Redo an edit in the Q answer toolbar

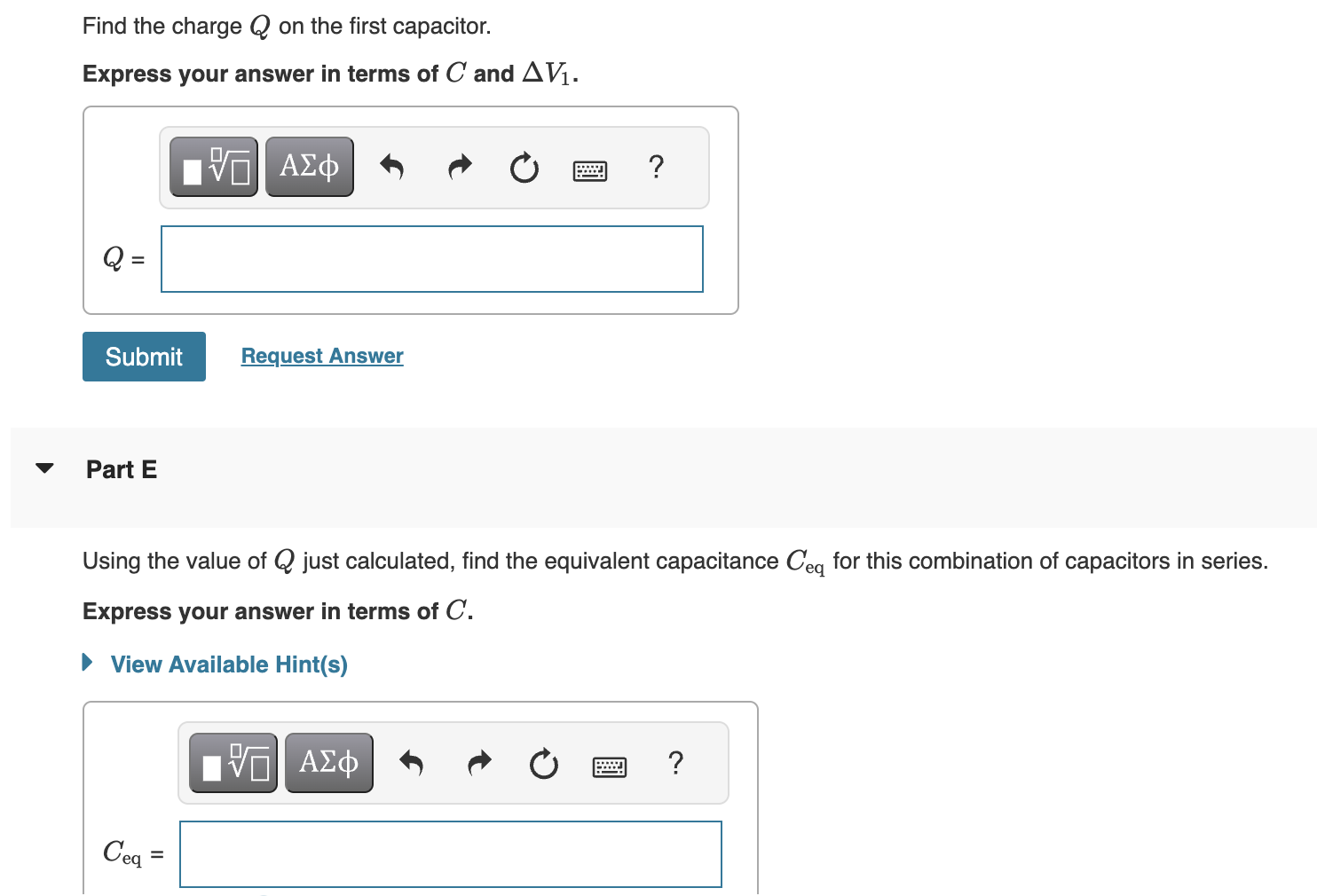point(459,167)
